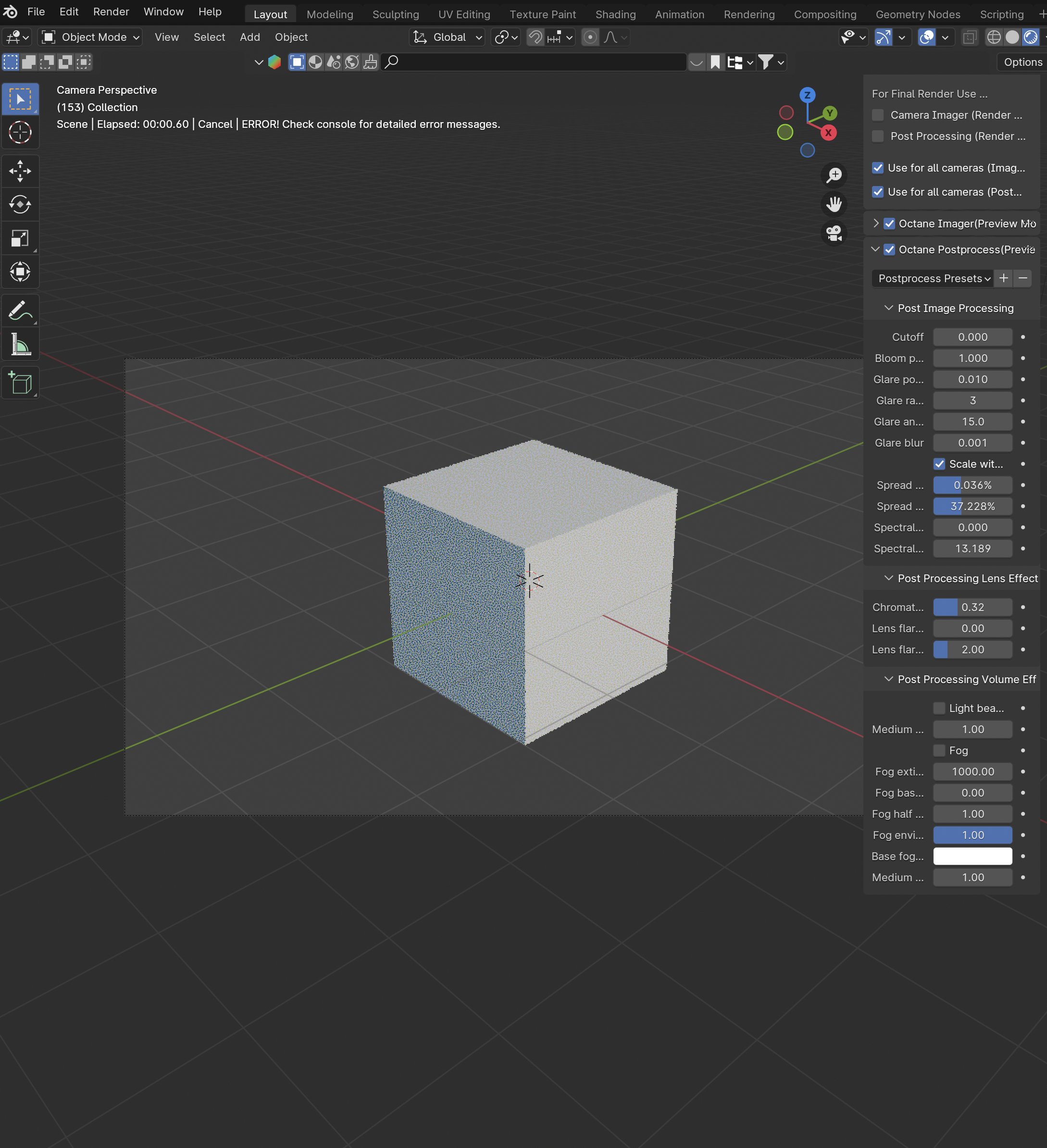Viewport: 1047px width, 1148px height.
Task: Click the Base fog color swatch
Action: pos(972,856)
